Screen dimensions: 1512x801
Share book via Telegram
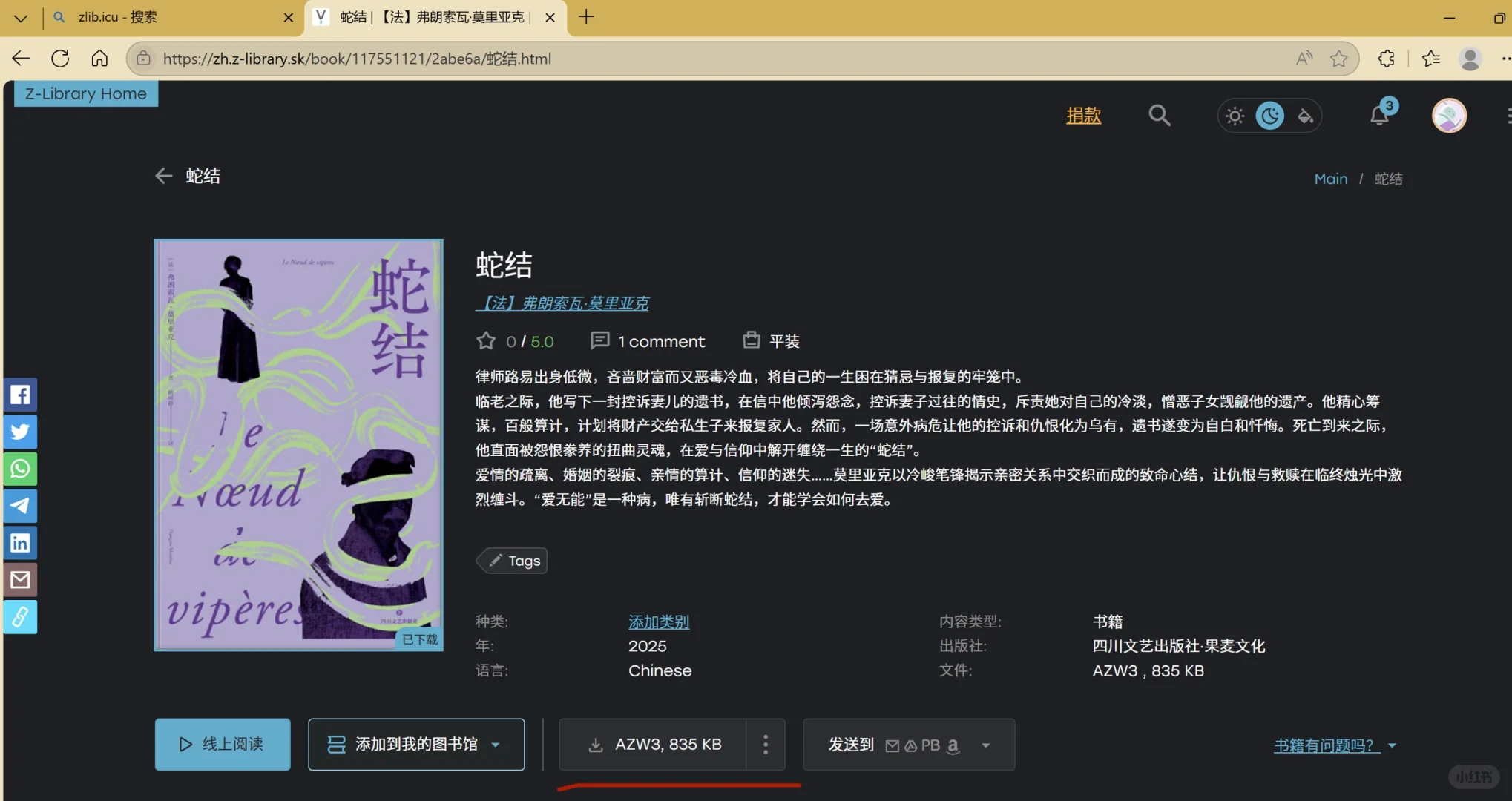[20, 506]
